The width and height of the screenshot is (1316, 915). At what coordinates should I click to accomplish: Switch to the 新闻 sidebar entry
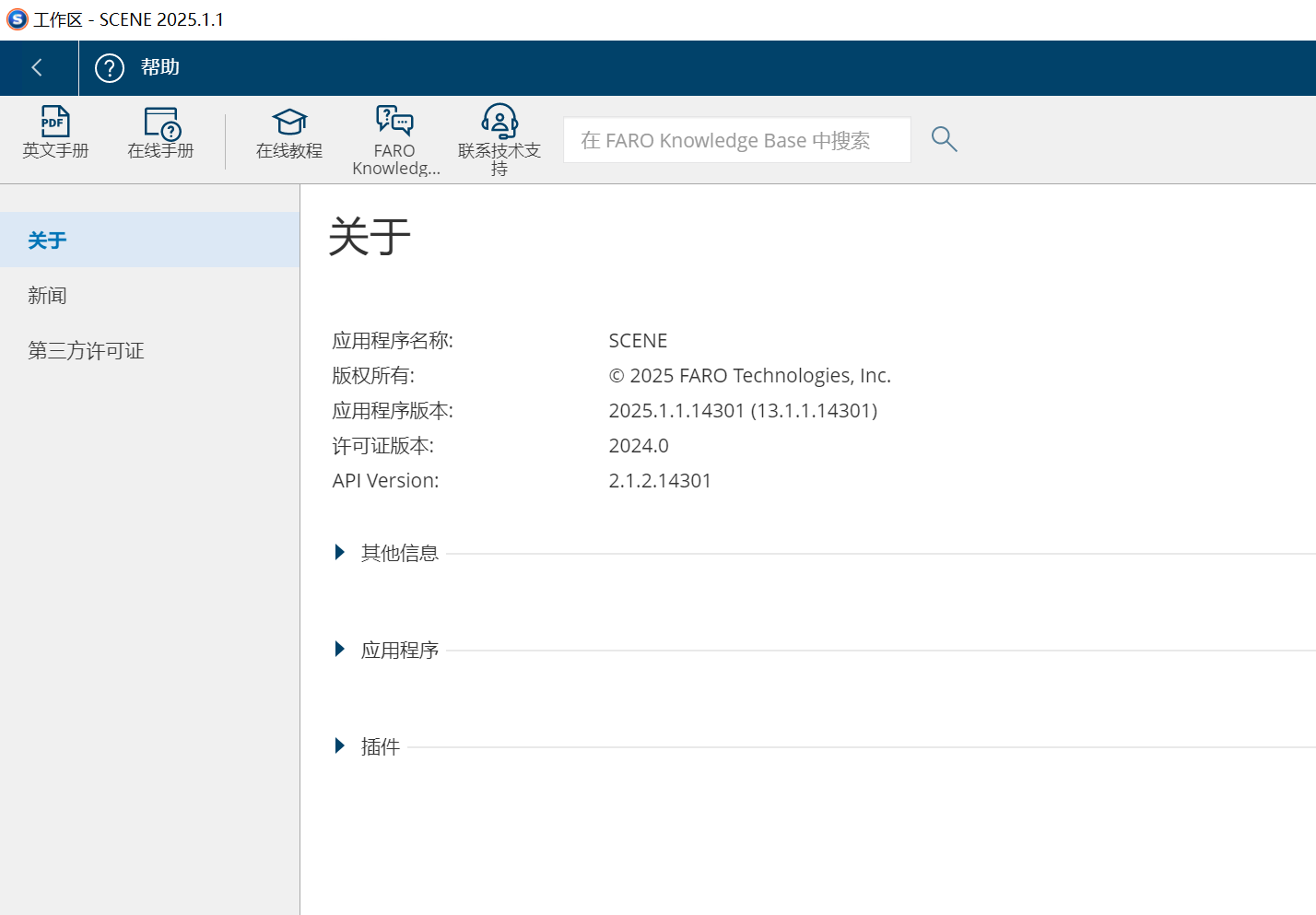[x=47, y=295]
